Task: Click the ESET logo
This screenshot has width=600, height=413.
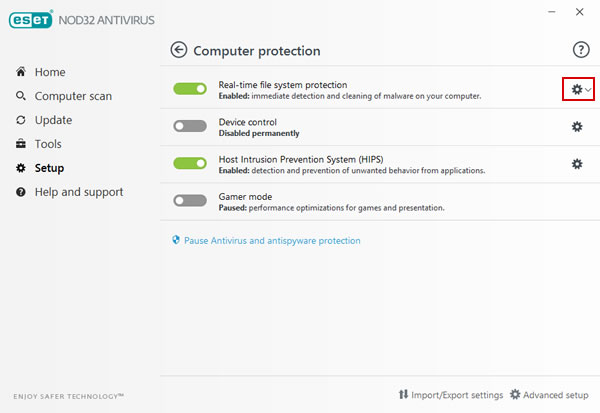Action: tap(31, 20)
